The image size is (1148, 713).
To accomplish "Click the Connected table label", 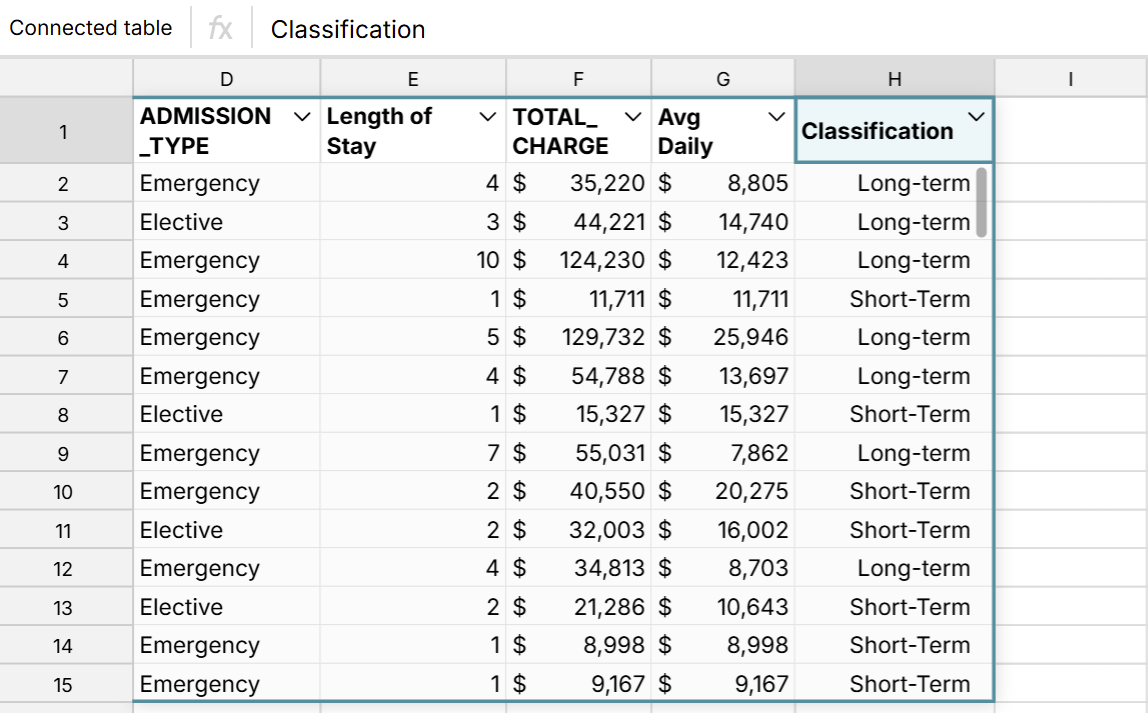I will point(91,27).
